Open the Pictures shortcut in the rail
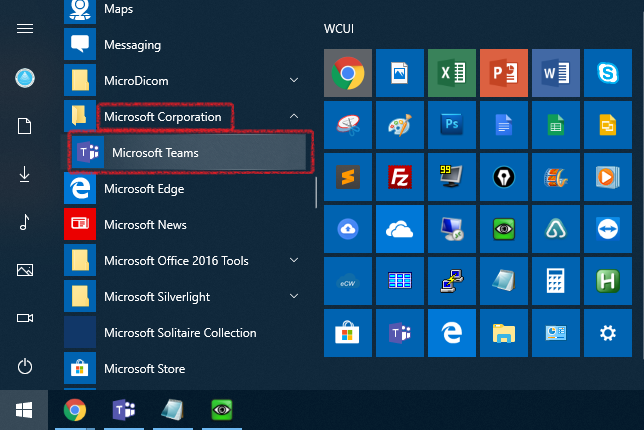 (x=25, y=270)
